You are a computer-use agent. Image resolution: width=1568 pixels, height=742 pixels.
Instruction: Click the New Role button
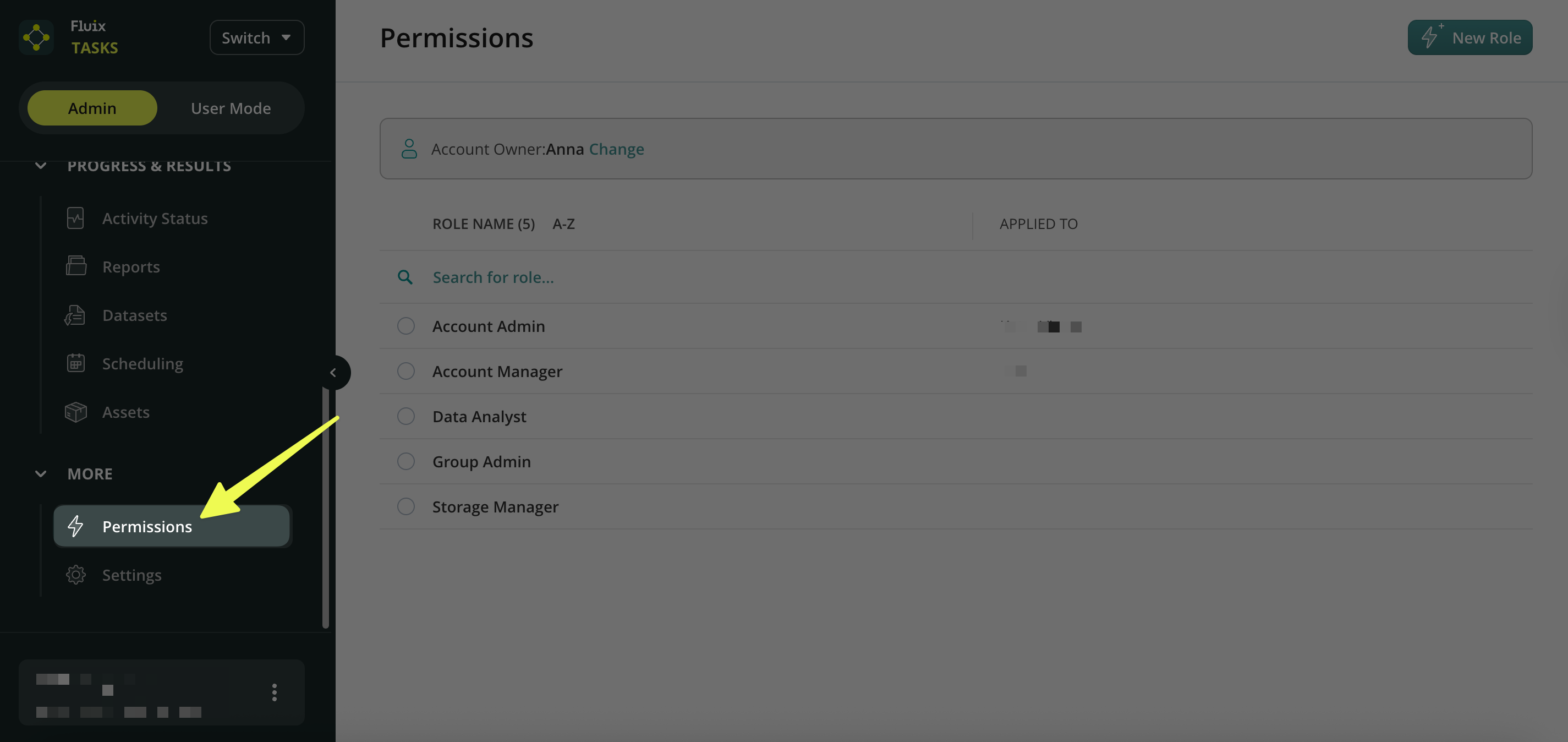pos(1470,38)
